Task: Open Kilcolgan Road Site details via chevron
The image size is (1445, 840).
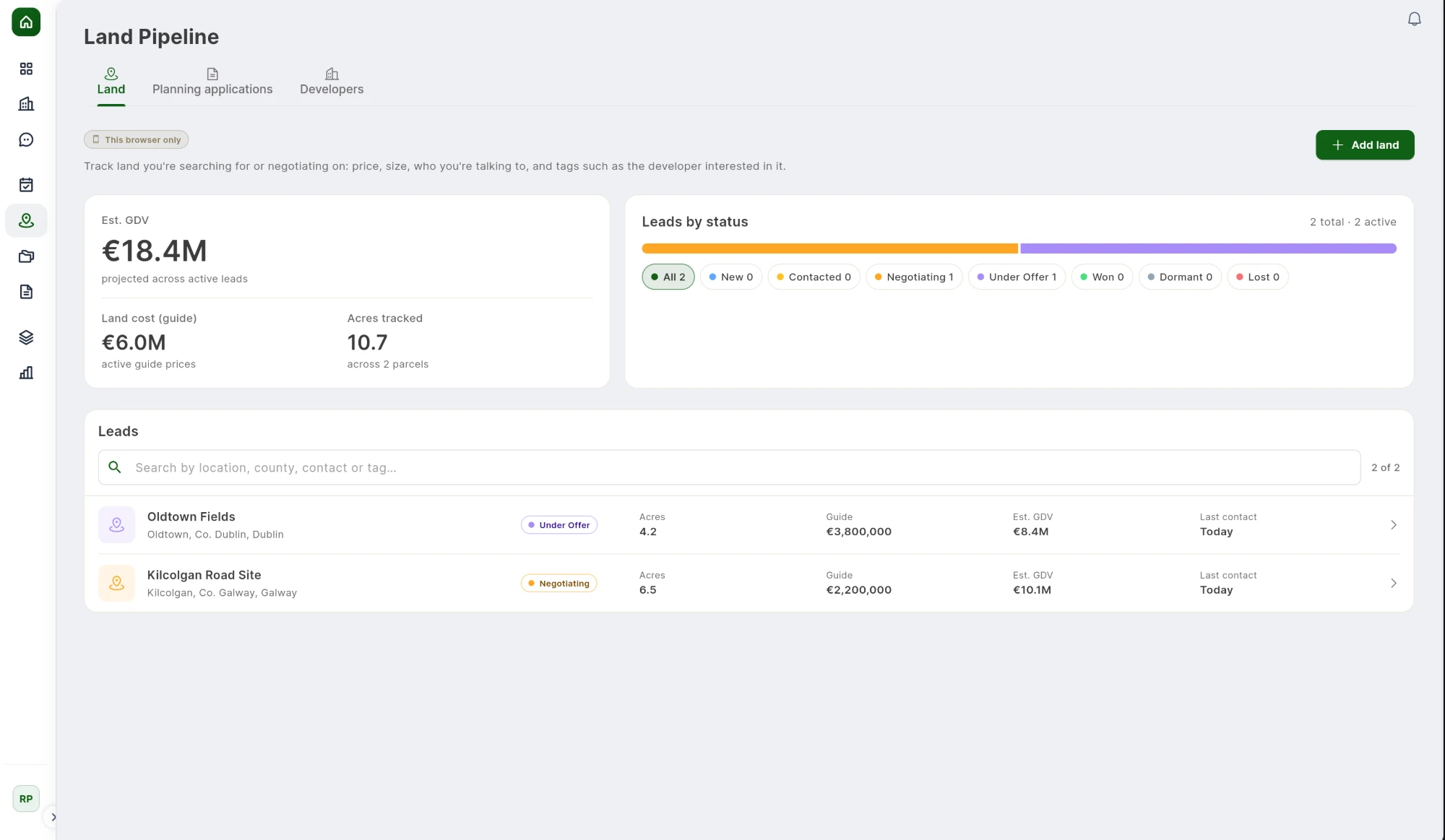Action: tap(1394, 584)
